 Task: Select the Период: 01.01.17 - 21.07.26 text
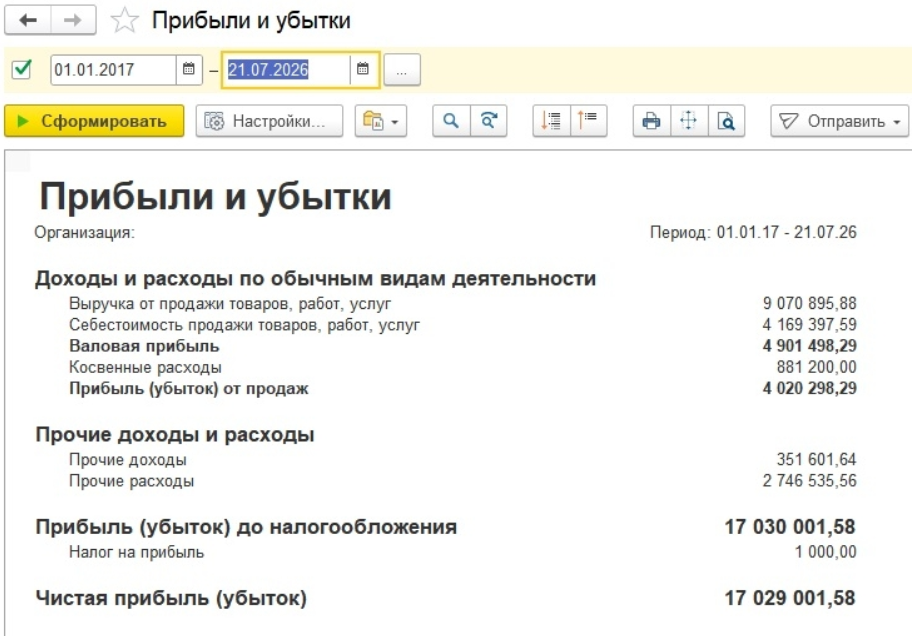[x=753, y=232]
